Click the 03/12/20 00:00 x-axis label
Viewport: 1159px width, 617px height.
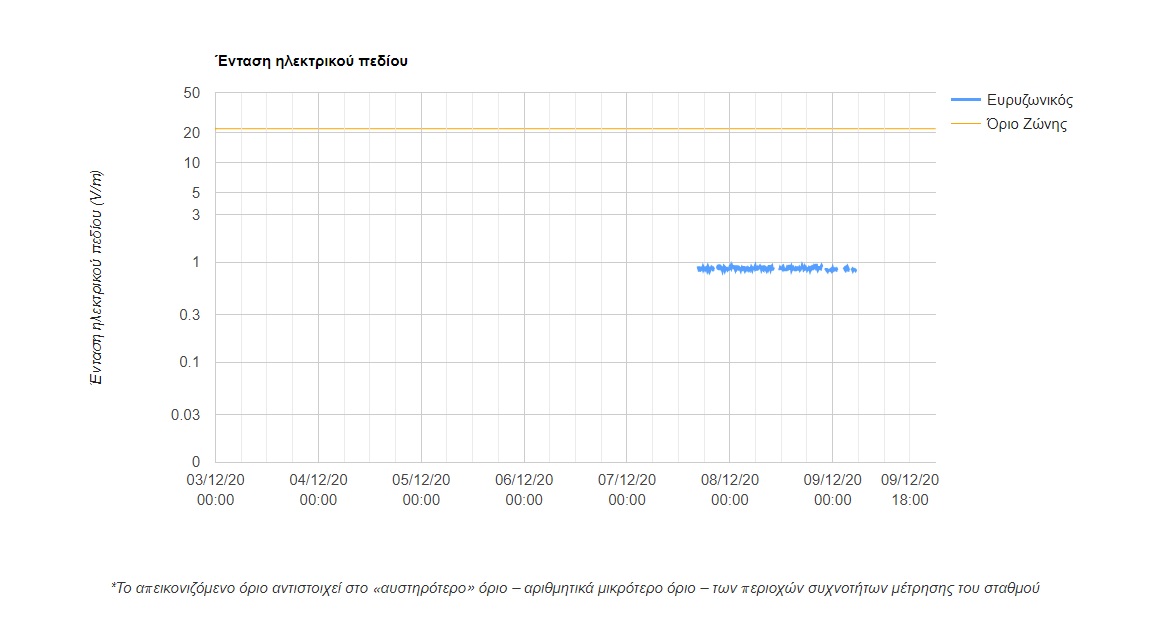click(215, 489)
